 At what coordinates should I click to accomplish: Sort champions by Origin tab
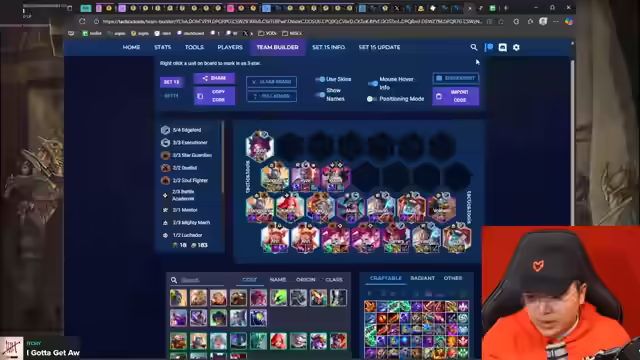coord(306,280)
